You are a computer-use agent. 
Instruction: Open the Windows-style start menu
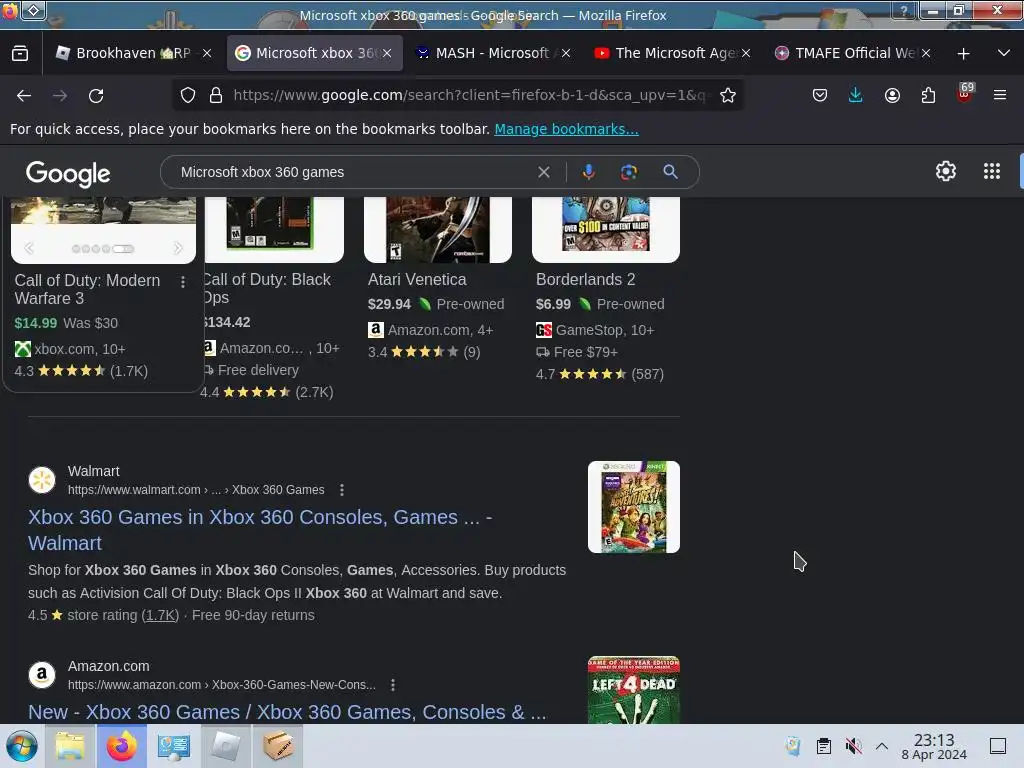coord(22,746)
